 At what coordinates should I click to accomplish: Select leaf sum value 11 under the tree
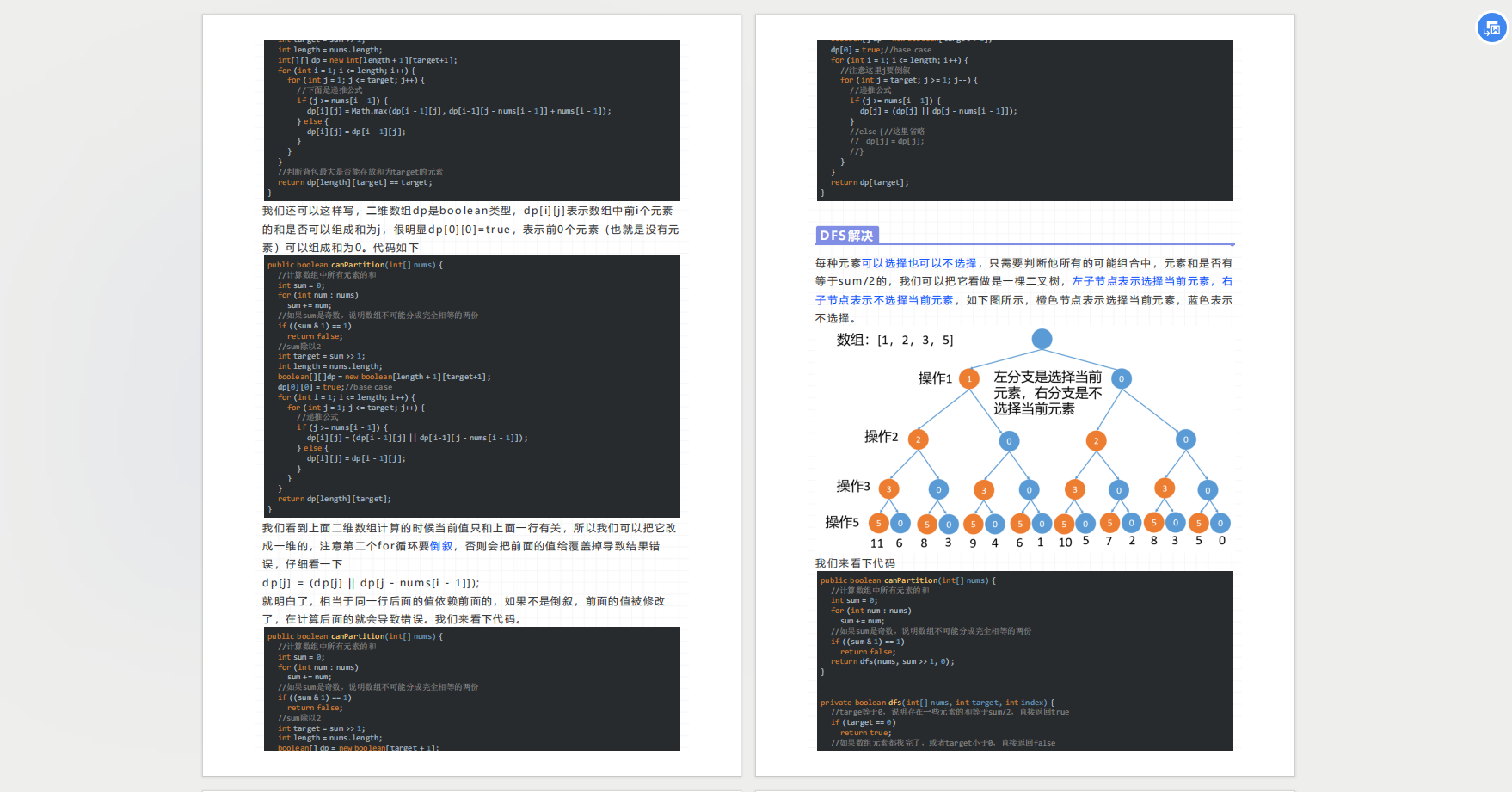(x=876, y=542)
